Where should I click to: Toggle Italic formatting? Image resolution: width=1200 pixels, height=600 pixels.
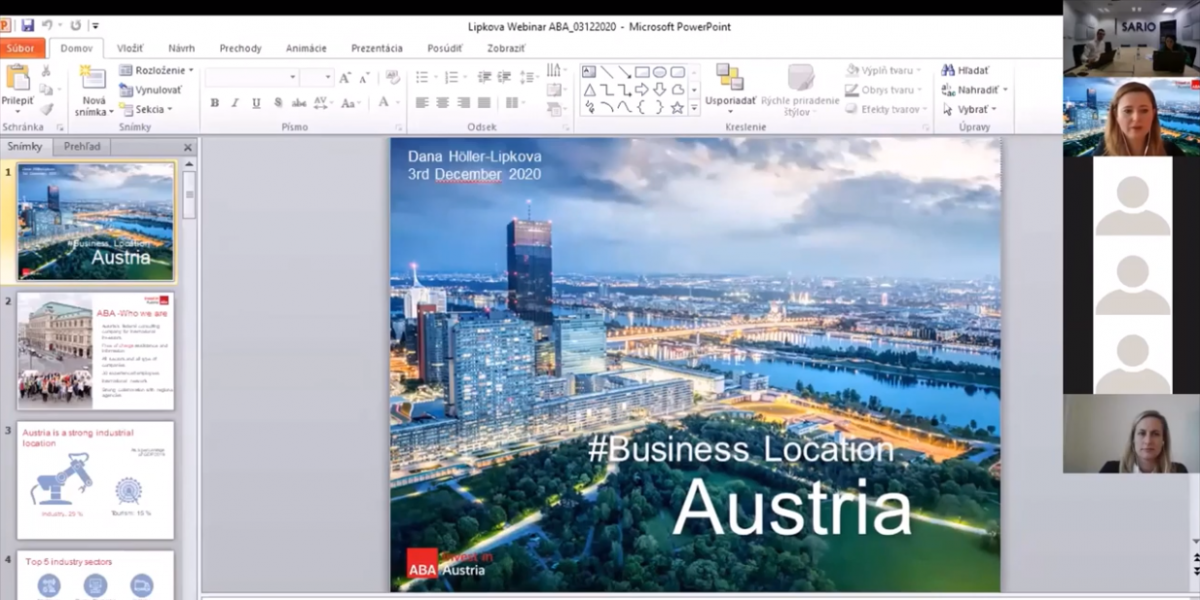[235, 103]
